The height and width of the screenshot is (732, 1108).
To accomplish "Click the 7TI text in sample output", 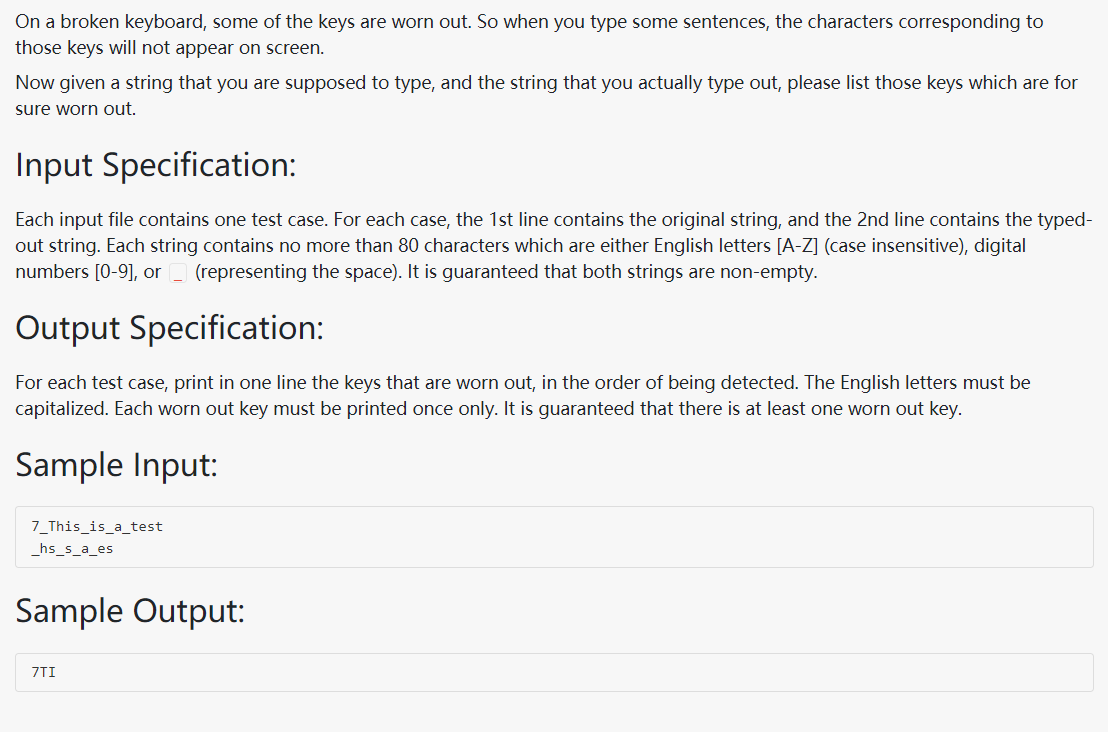I will pyautogui.click(x=43, y=672).
